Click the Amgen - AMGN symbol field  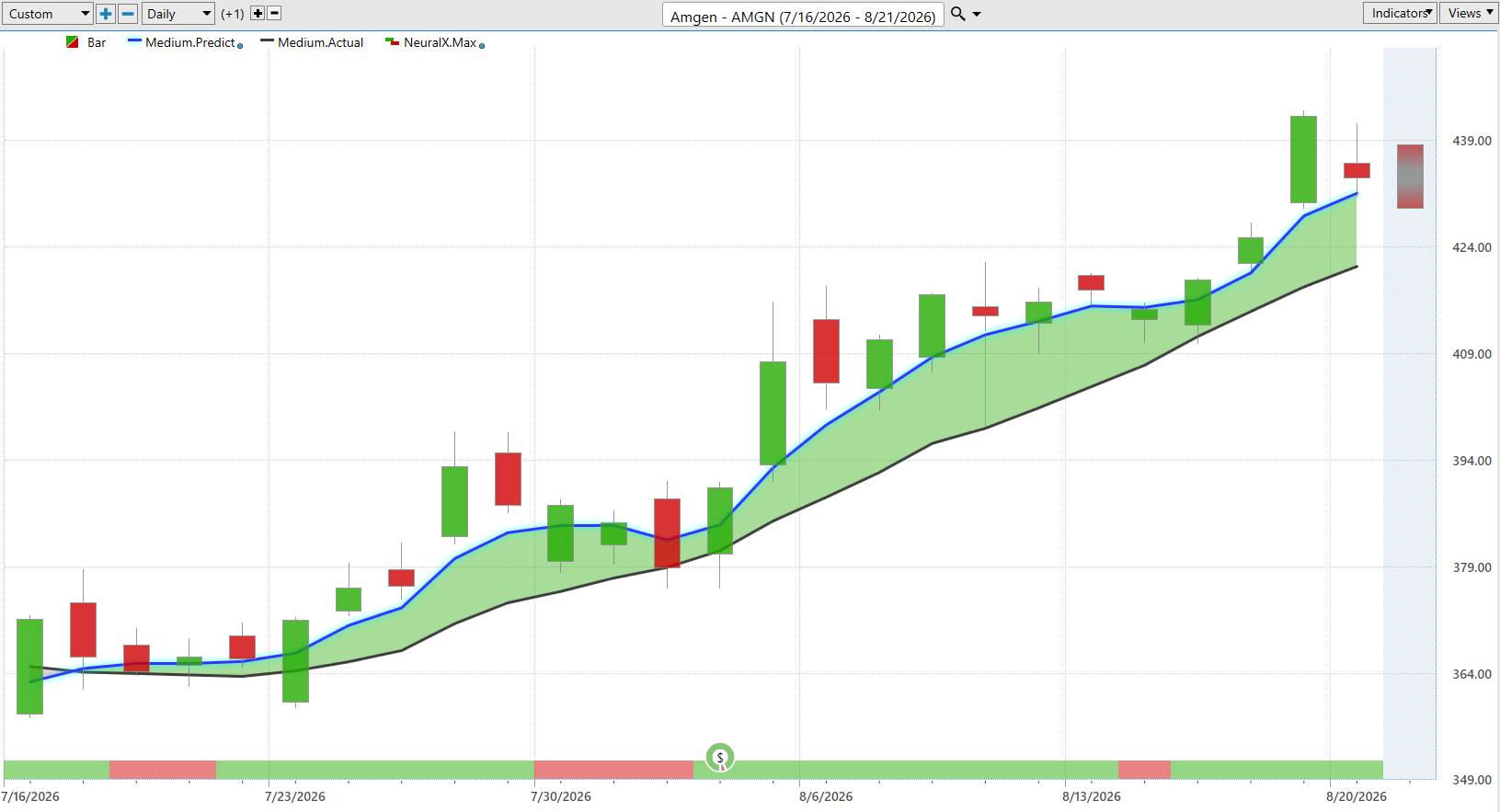click(x=803, y=16)
